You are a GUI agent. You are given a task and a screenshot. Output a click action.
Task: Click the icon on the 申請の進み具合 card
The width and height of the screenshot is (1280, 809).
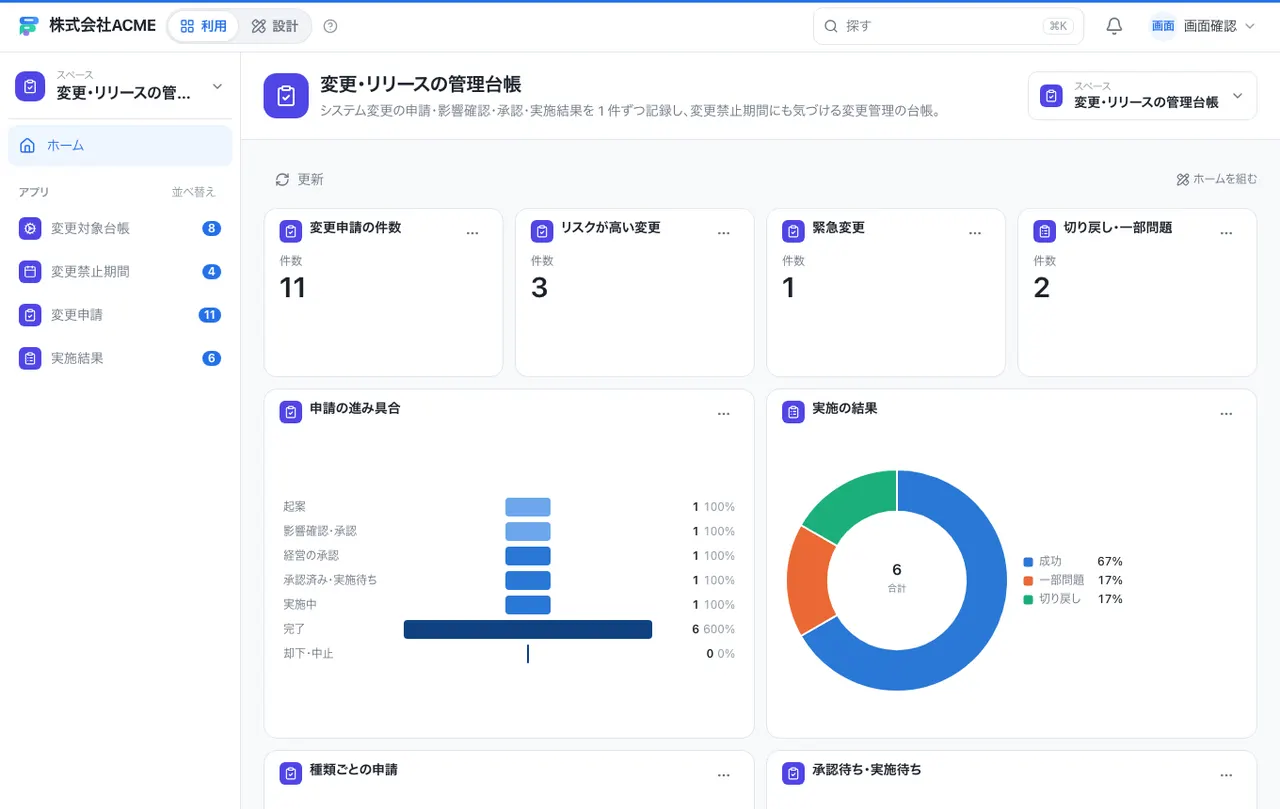(x=290, y=412)
